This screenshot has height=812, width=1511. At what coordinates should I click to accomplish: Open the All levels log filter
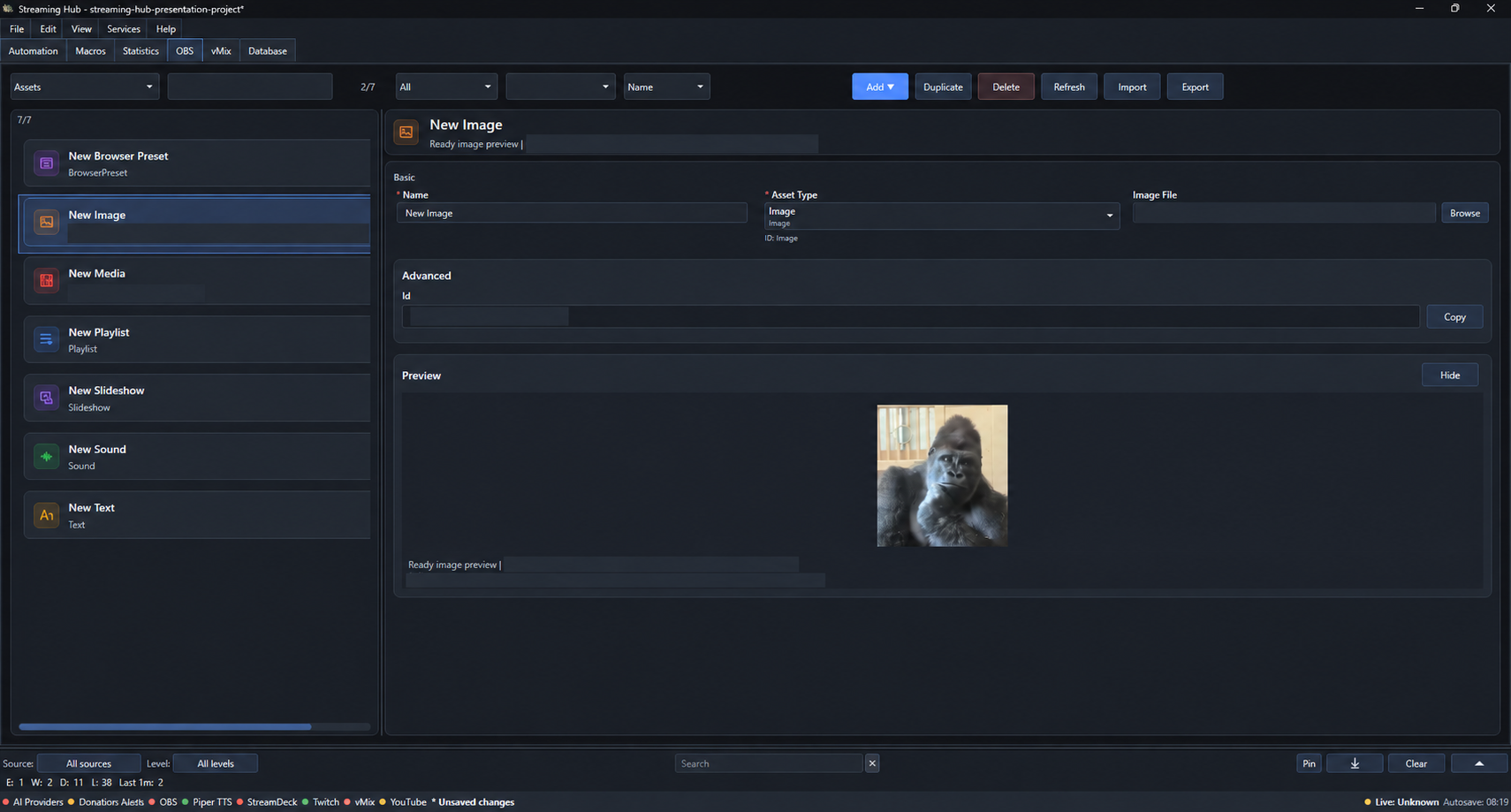click(216, 763)
